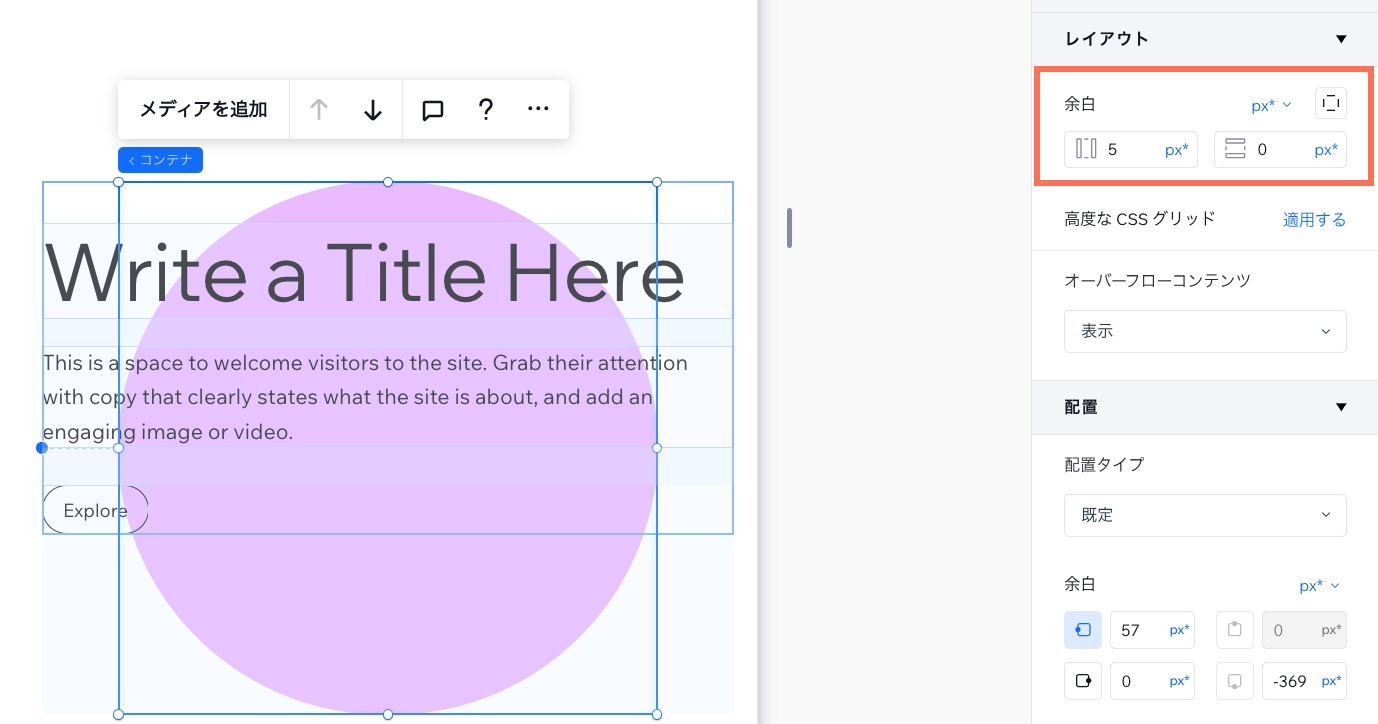1378x724 pixels.
Task: Open the px* unit dropdown in layout padding
Action: pyautogui.click(x=1272, y=105)
